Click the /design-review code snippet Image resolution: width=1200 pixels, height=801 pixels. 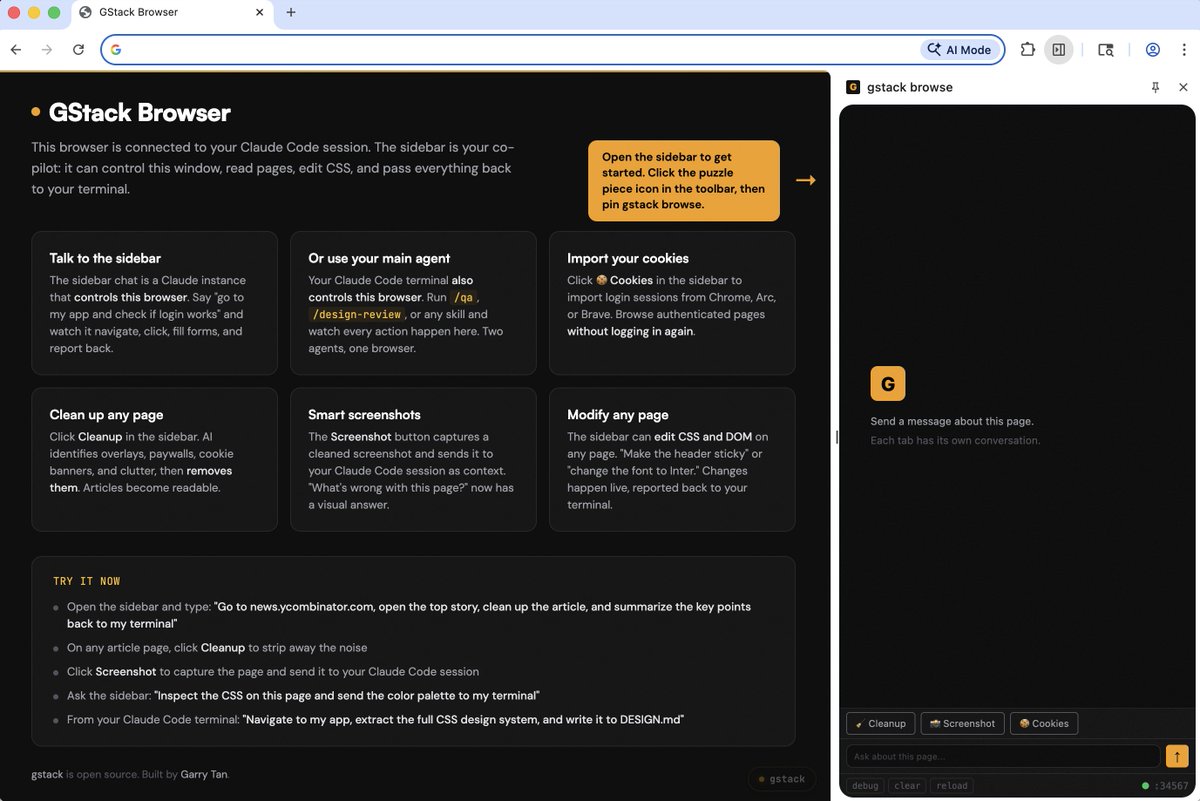pos(355,315)
